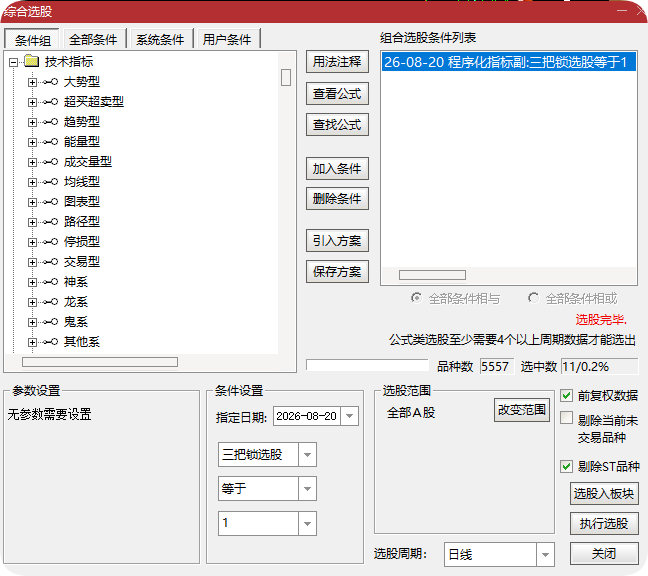Click the key icon beside 成交量型
Viewport: 648px width, 576px height.
pyautogui.click(x=50, y=162)
